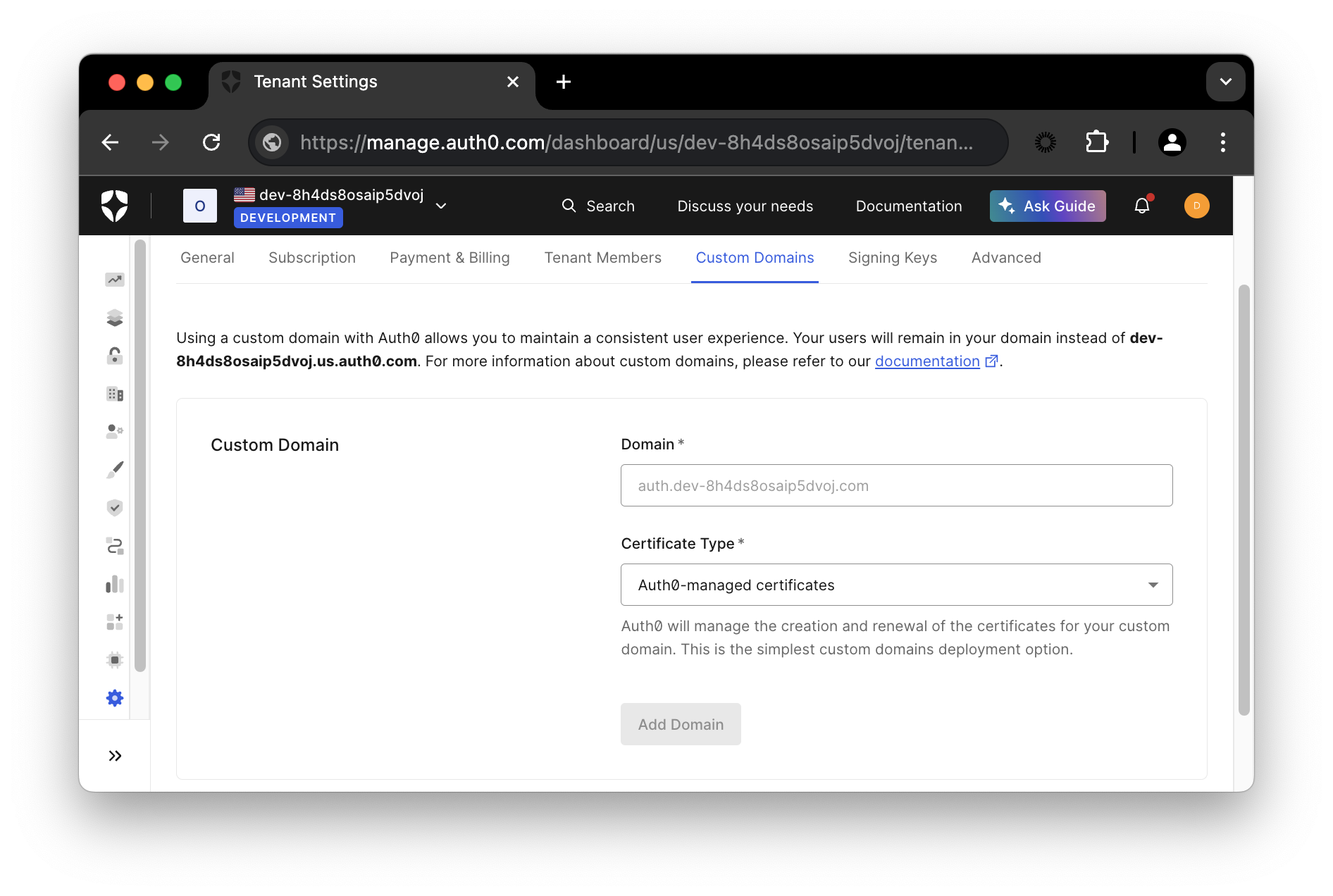Click the tenant name dev-8h4ds8osaip5dvoj
The height and width of the screenshot is (896, 1333).
click(x=342, y=194)
